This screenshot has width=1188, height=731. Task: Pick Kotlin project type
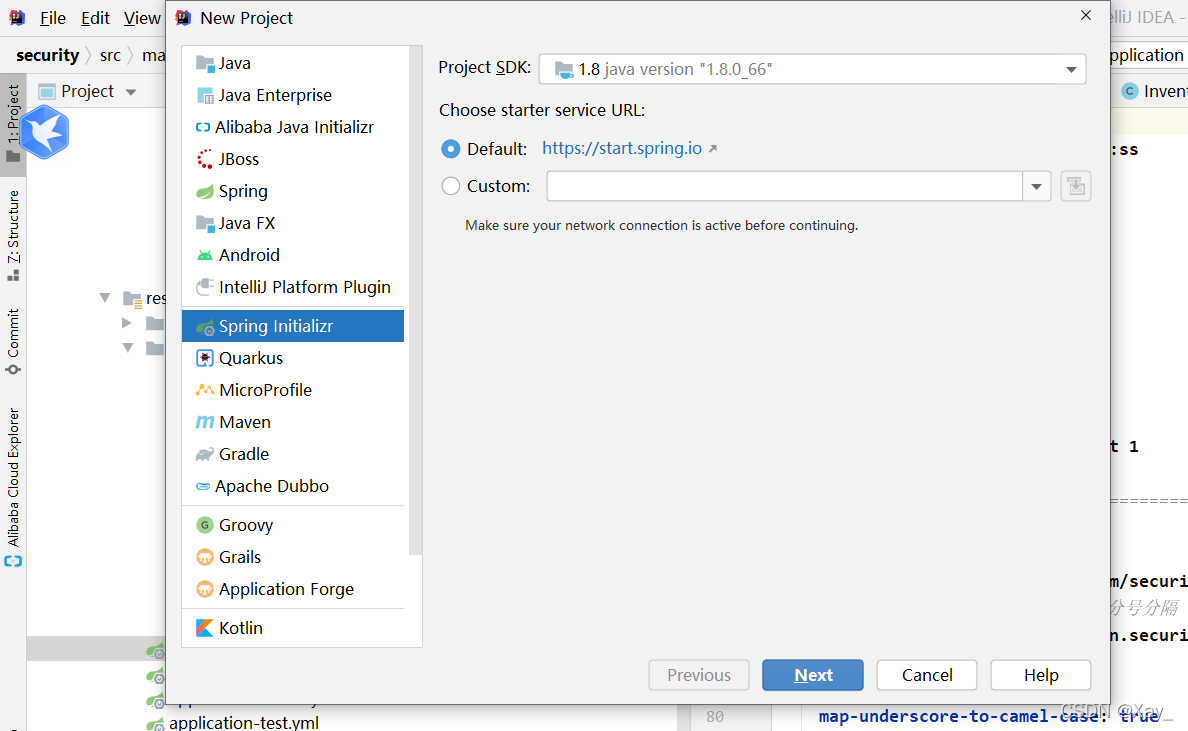click(x=292, y=628)
